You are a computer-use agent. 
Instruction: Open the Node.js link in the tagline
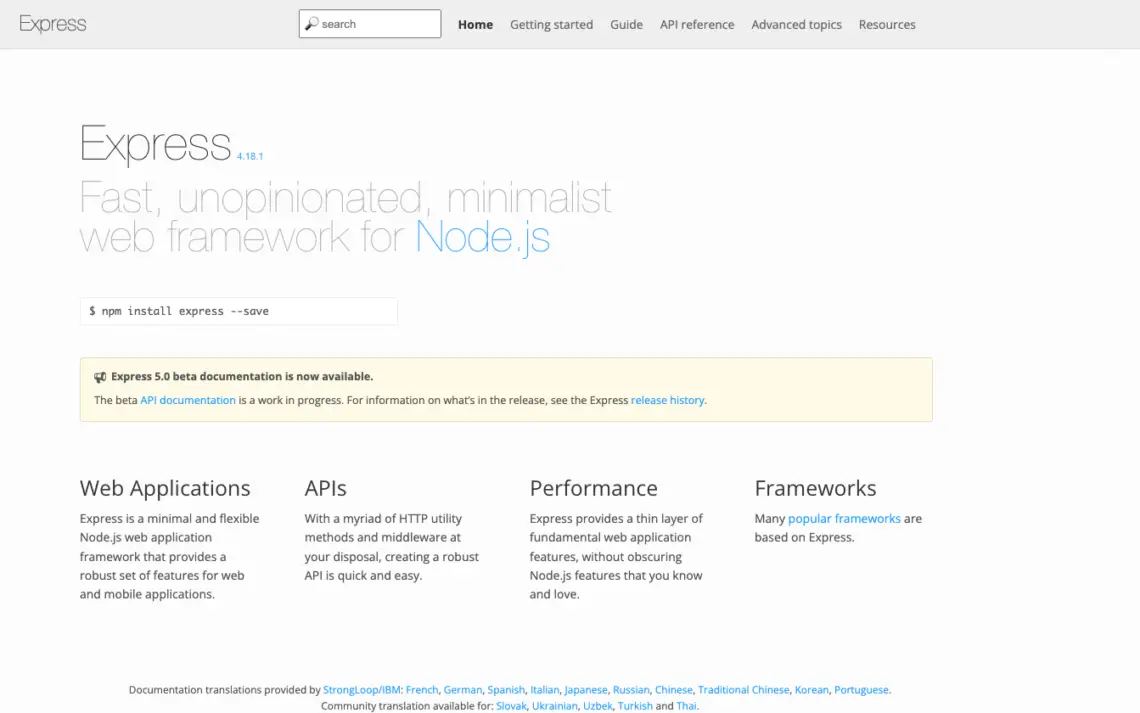coord(483,237)
